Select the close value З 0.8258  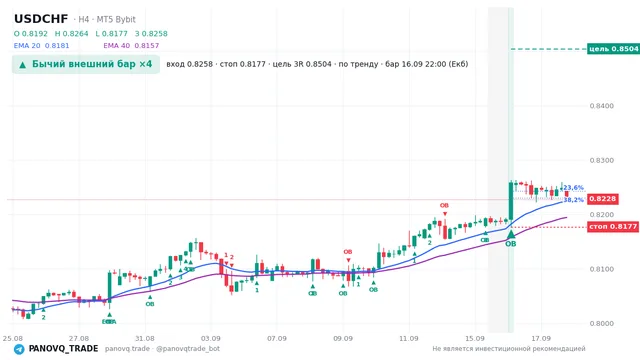click(x=151, y=33)
